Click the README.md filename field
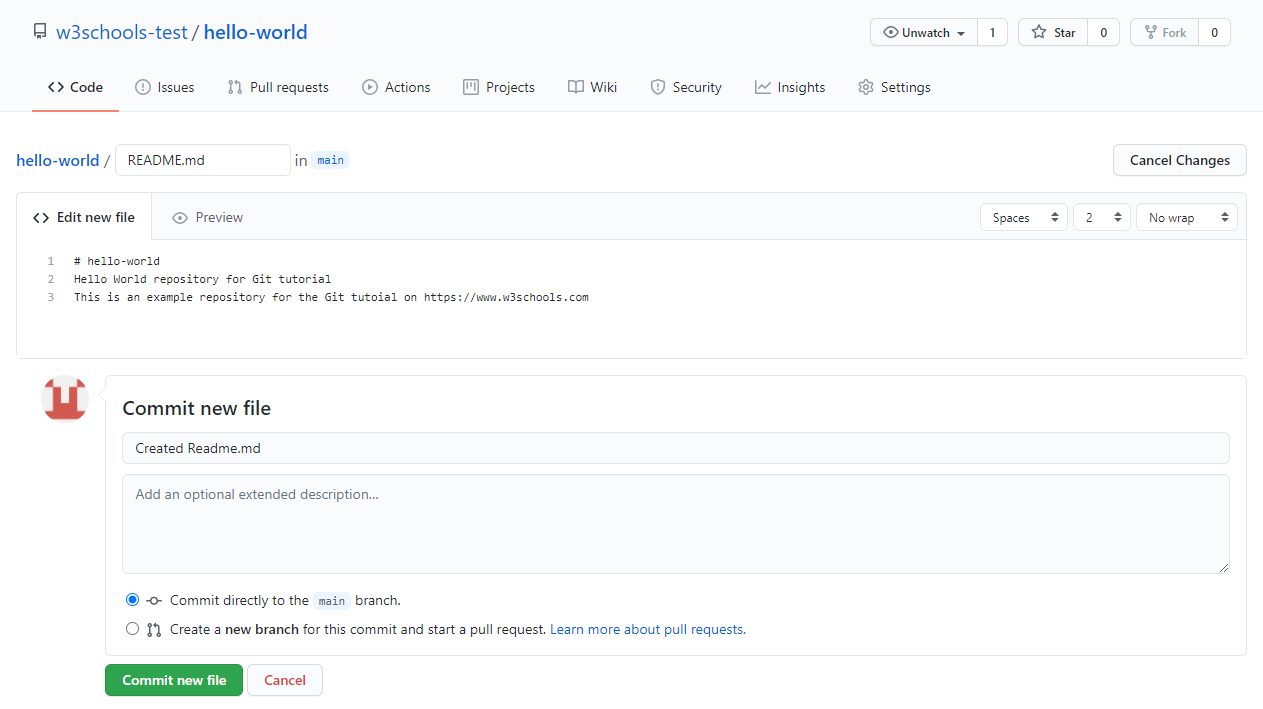Viewport: 1263px width, 709px height. coord(202,160)
